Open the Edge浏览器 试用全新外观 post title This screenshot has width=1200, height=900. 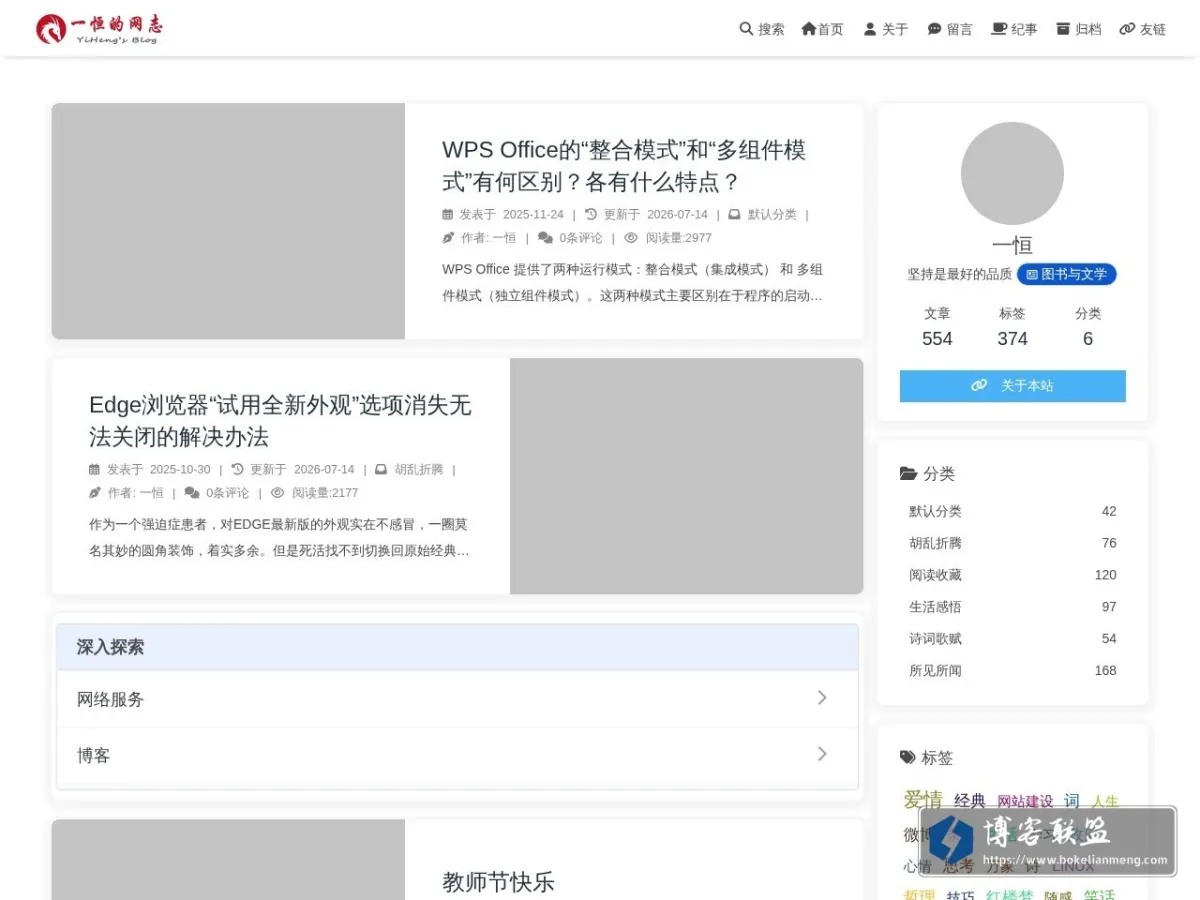(x=280, y=421)
